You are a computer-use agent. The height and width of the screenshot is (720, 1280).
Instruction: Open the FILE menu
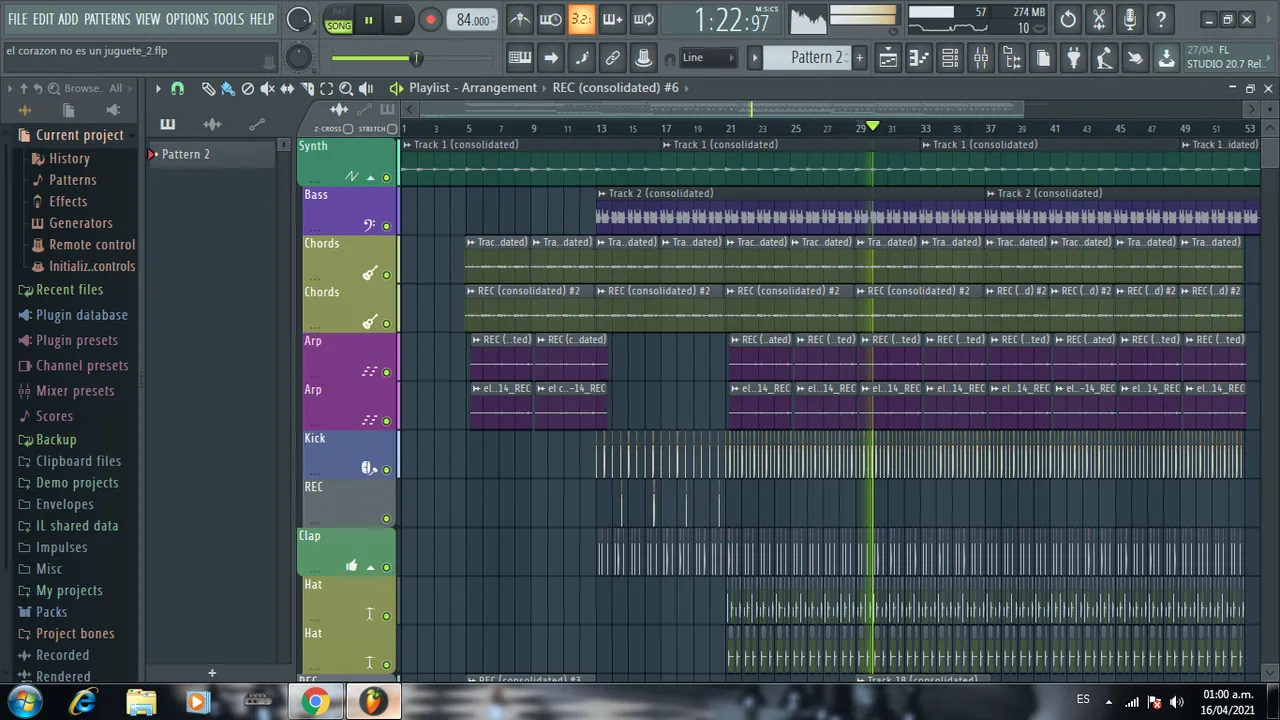pos(17,19)
